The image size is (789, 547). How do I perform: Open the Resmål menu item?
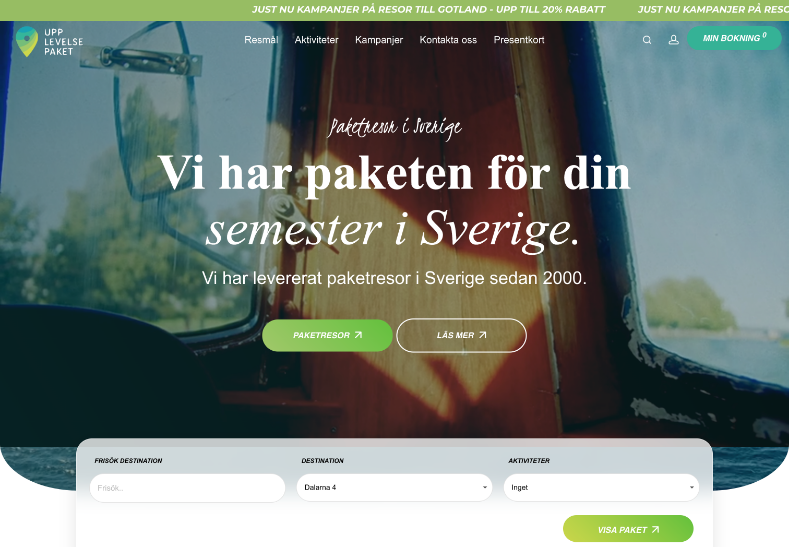(x=261, y=40)
